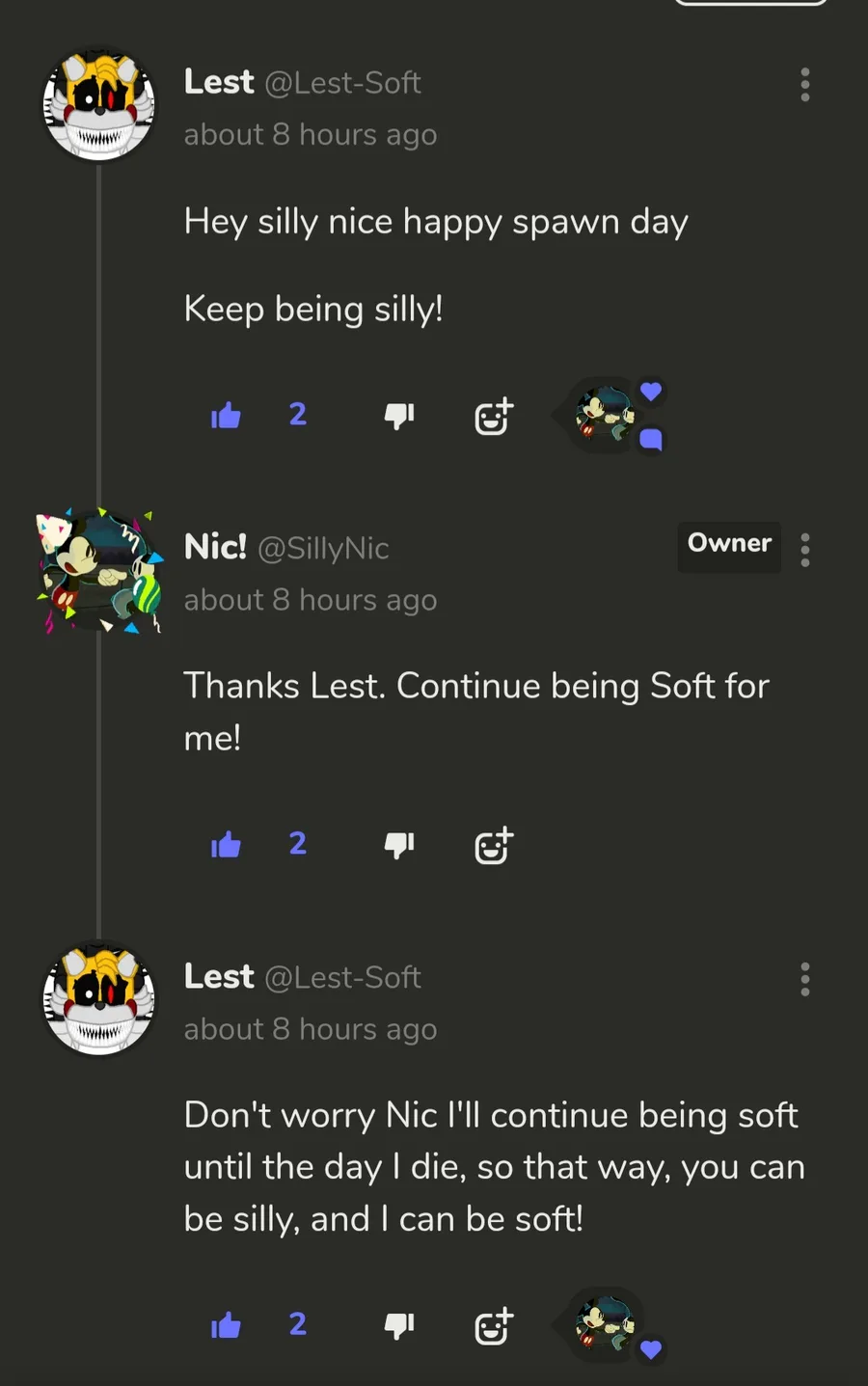Toggle like on 'Don't worry Nic' comment

pos(226,1325)
